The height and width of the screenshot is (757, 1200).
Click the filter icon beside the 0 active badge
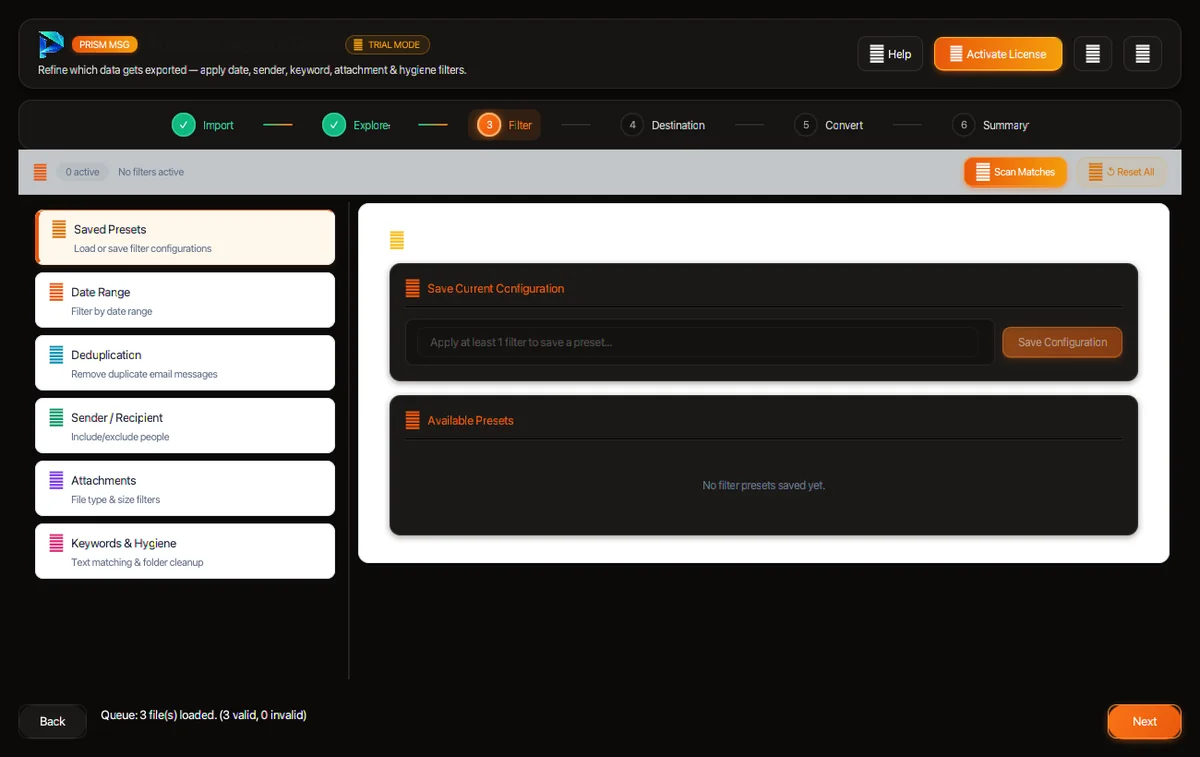point(40,172)
